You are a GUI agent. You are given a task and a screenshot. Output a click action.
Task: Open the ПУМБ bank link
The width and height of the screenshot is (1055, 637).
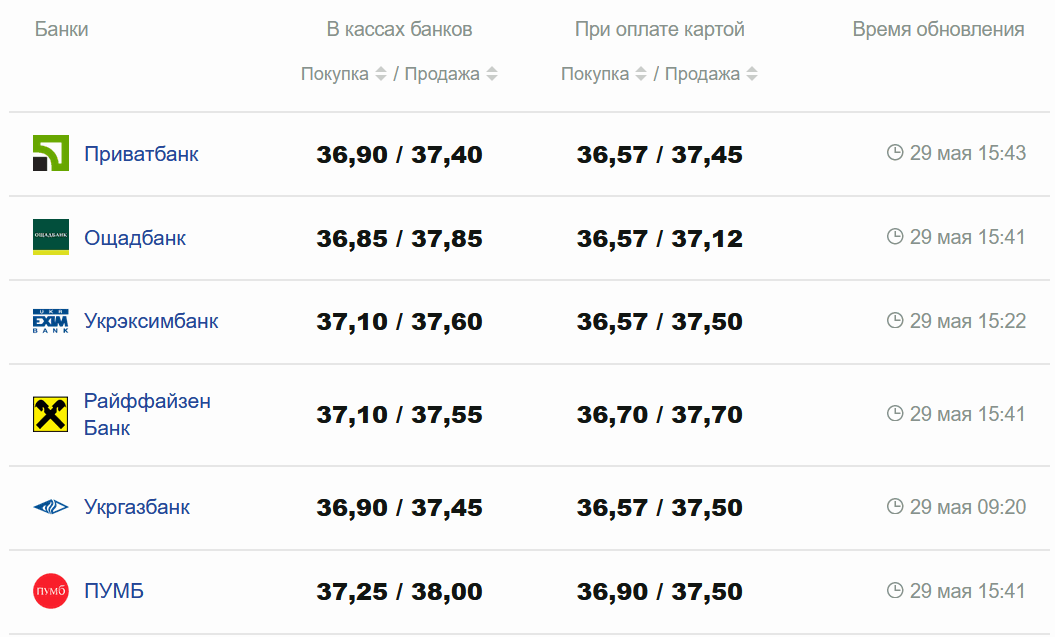pyautogui.click(x=114, y=591)
